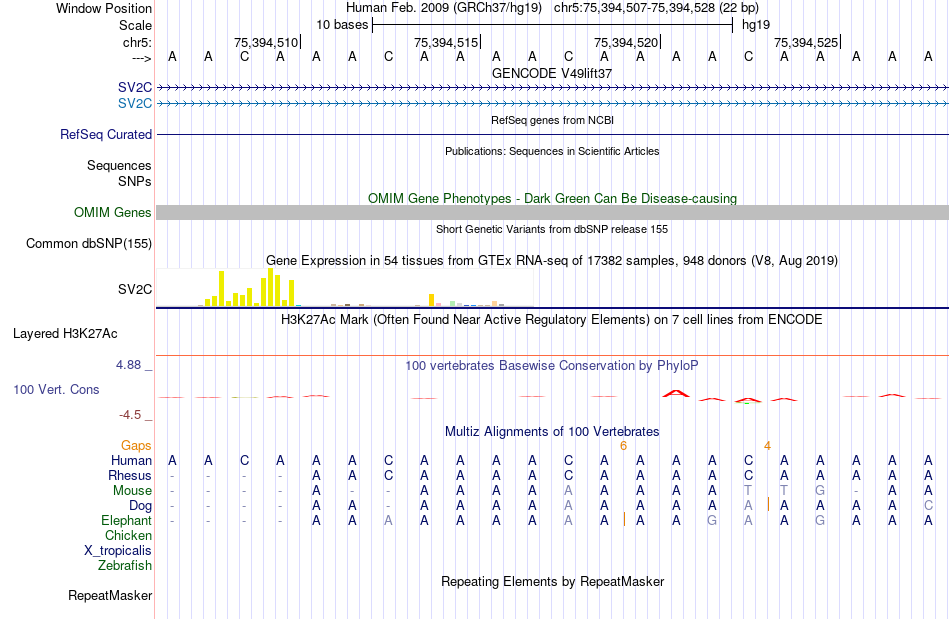Viewport: 950px width, 619px height.
Task: Click the Sequences label under Publications
Action: [x=119, y=165]
